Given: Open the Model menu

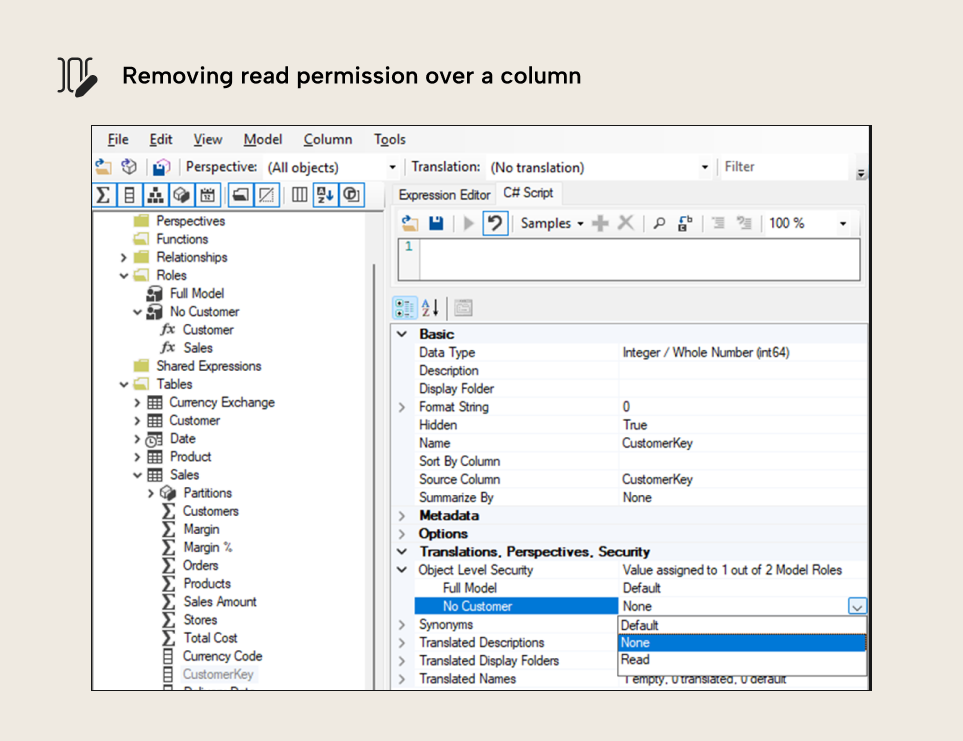Looking at the screenshot, I should pos(262,139).
